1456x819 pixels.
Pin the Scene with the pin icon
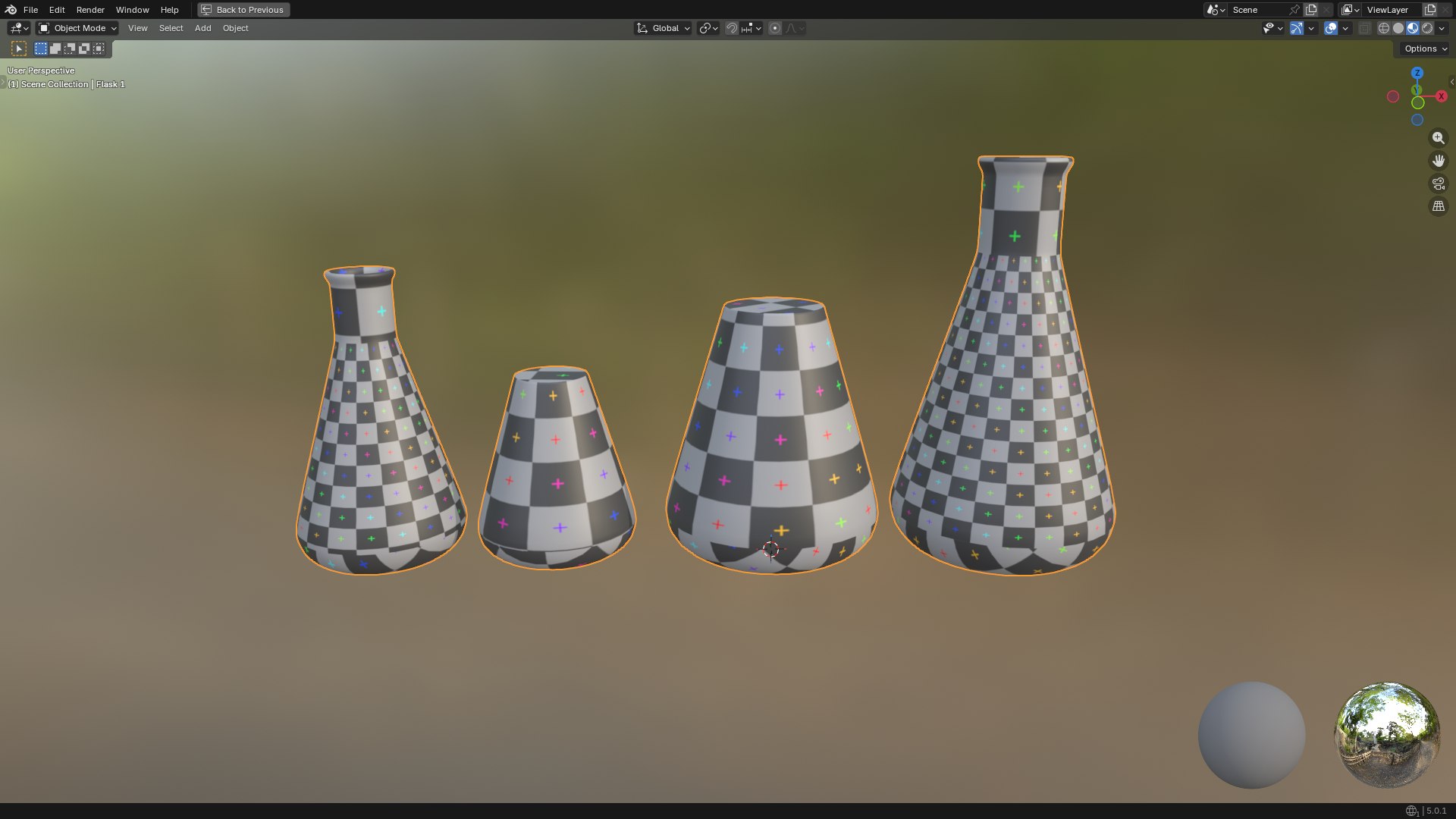tap(1294, 10)
